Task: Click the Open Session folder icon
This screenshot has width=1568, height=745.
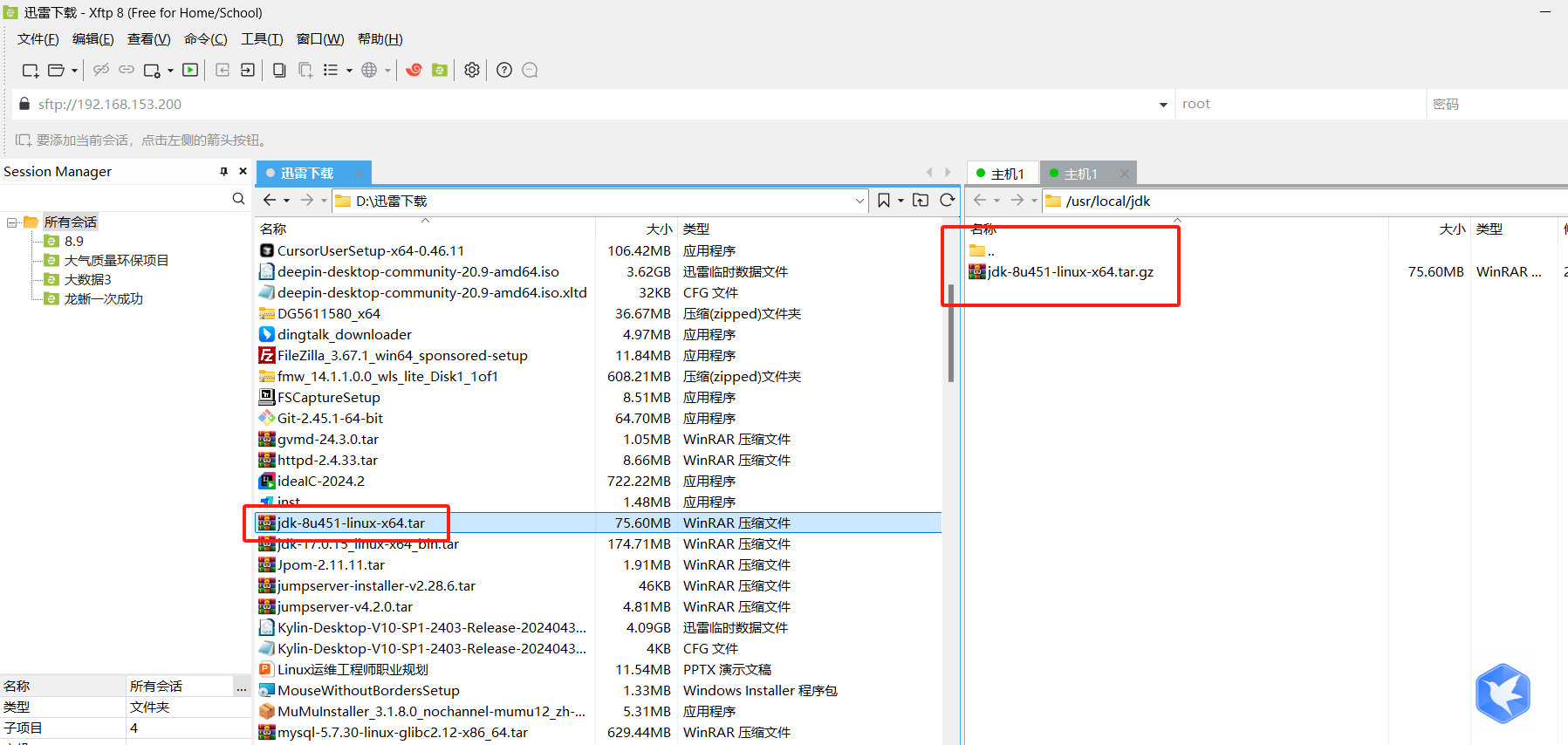Action: click(x=56, y=70)
